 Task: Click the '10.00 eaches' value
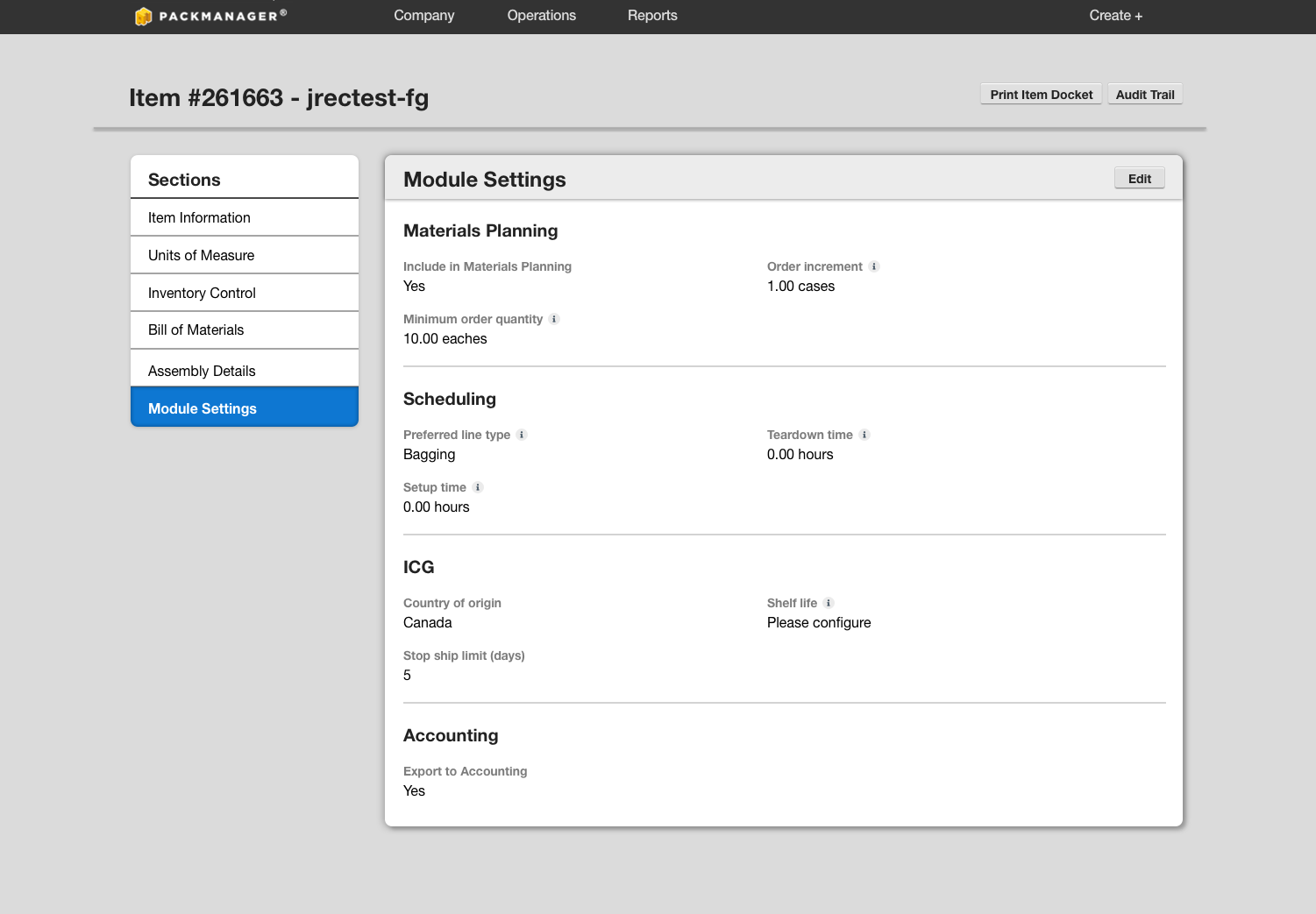click(x=445, y=339)
